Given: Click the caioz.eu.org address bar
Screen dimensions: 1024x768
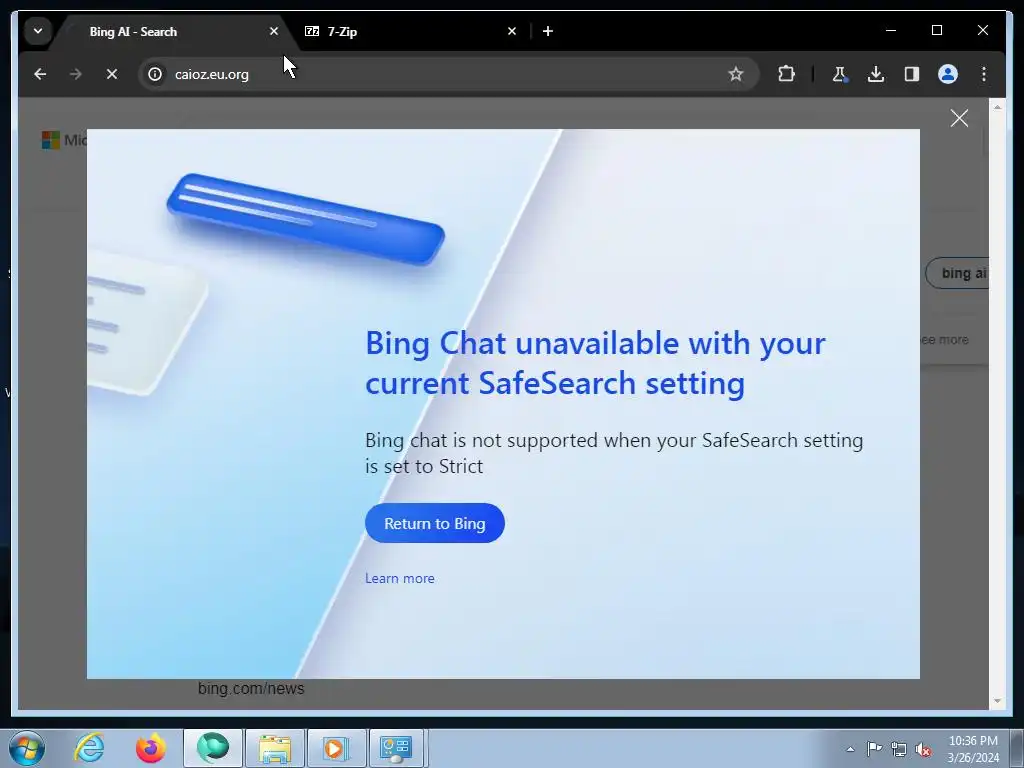Looking at the screenshot, I should pos(448,74).
